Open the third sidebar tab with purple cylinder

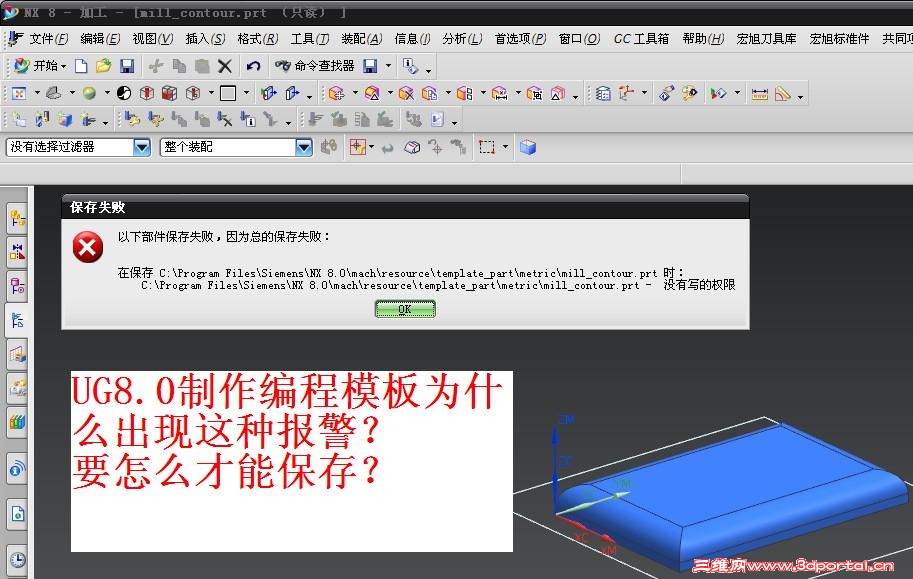[x=17, y=286]
